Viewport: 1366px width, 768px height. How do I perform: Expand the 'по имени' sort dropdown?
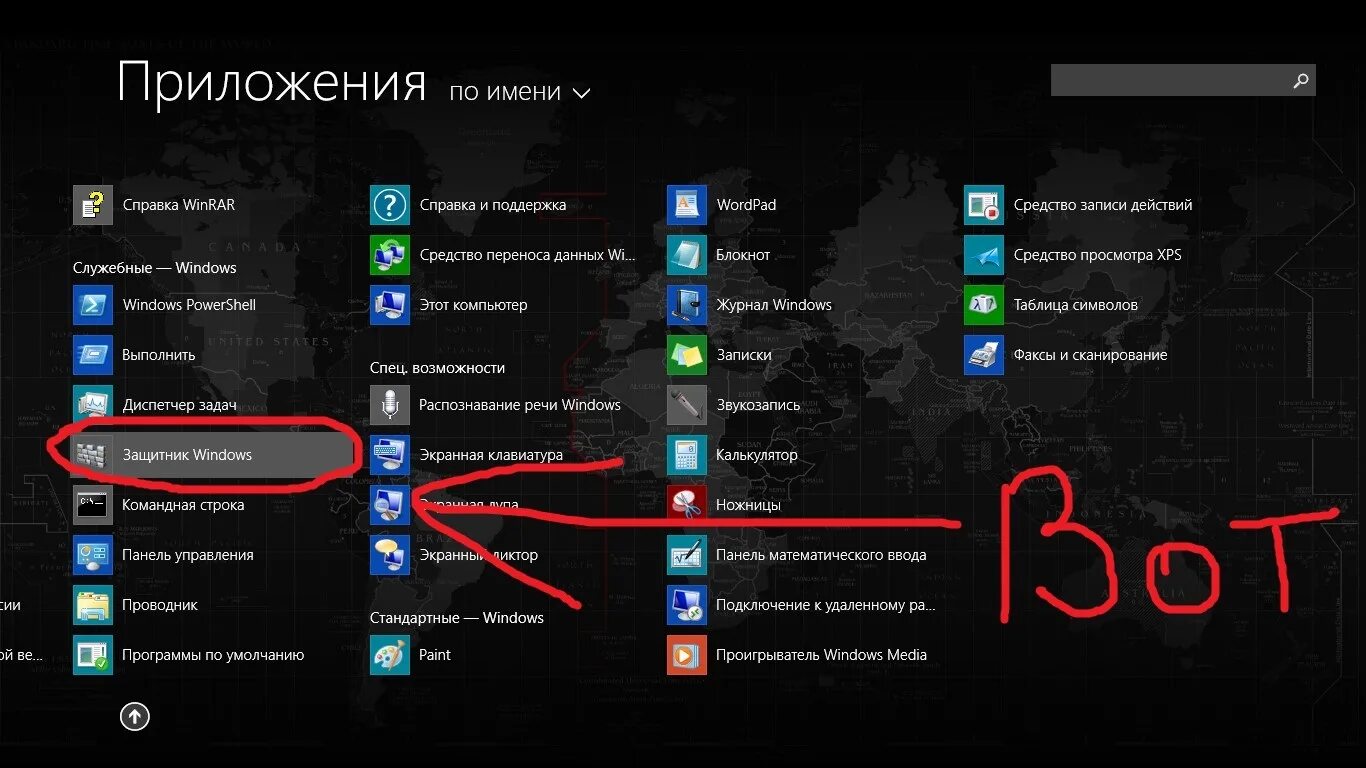520,92
